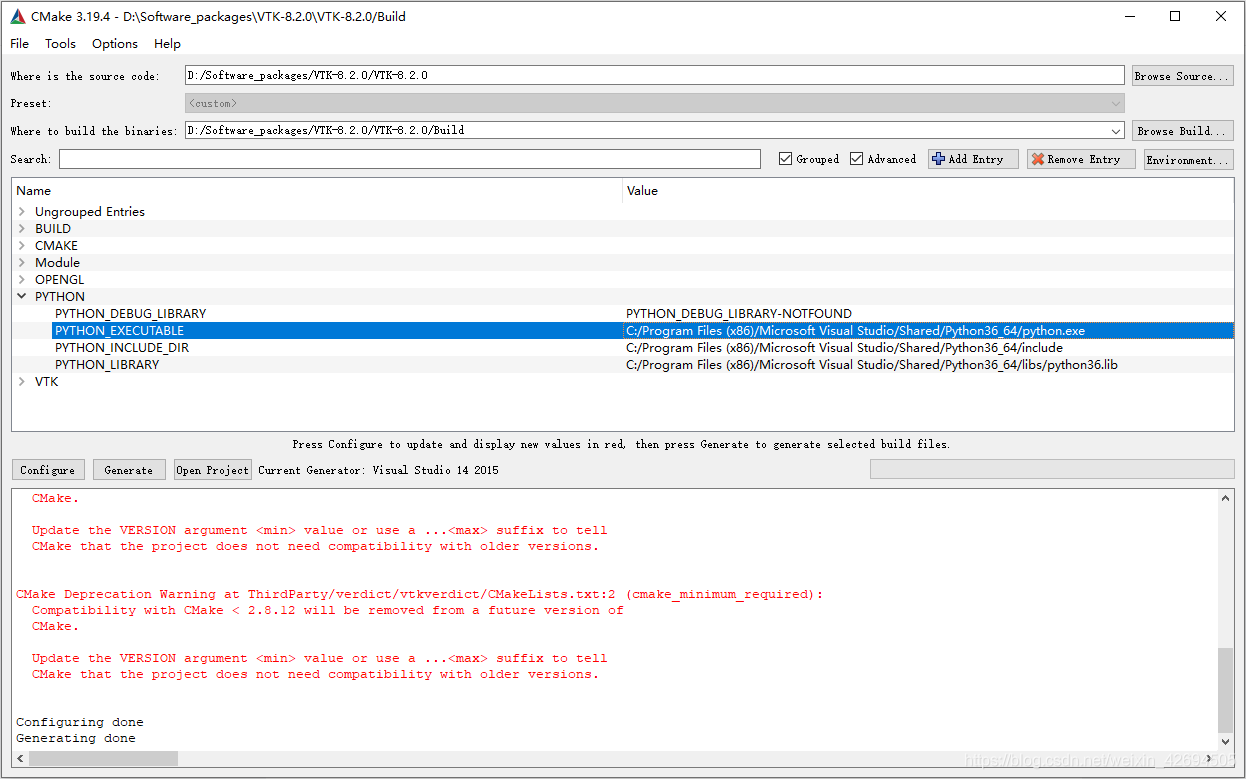
Task: Select the PYTHON_INCLUDE_DIR entry
Action: [122, 348]
